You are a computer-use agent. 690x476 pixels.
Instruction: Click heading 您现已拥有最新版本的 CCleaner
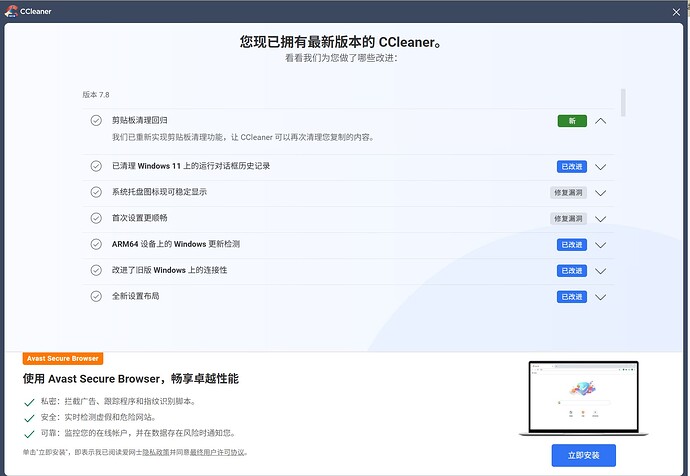[341, 42]
